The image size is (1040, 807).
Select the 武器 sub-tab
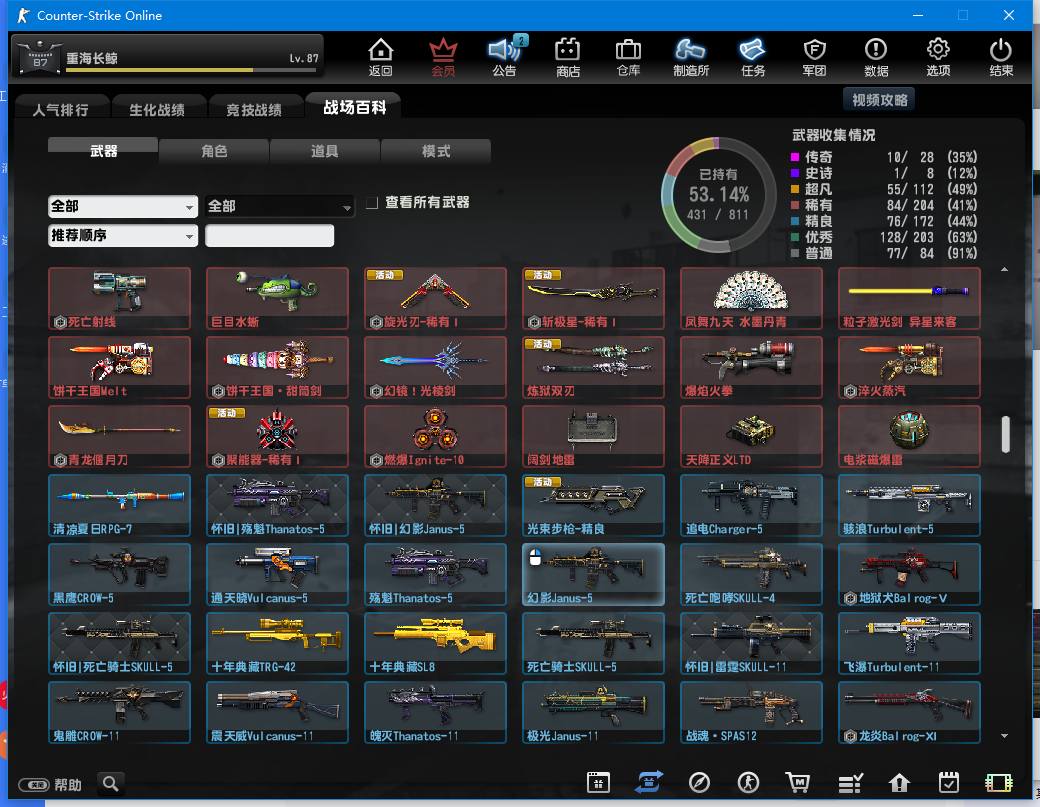coord(103,151)
